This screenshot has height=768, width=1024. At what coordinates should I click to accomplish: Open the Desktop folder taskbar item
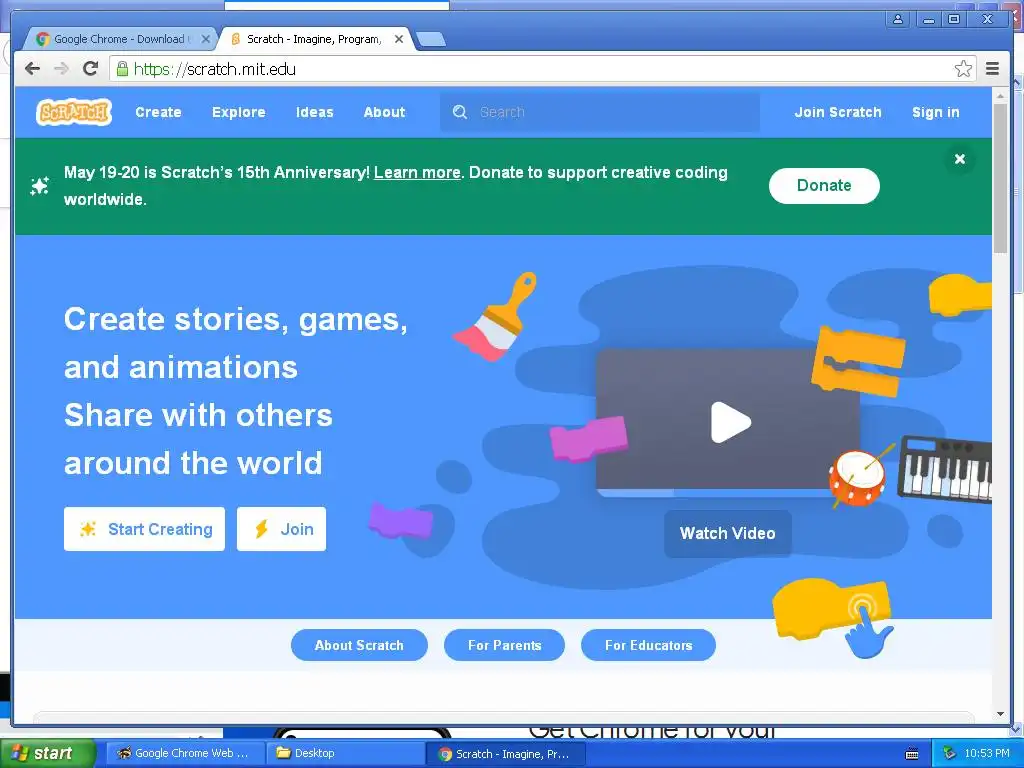pyautogui.click(x=345, y=754)
